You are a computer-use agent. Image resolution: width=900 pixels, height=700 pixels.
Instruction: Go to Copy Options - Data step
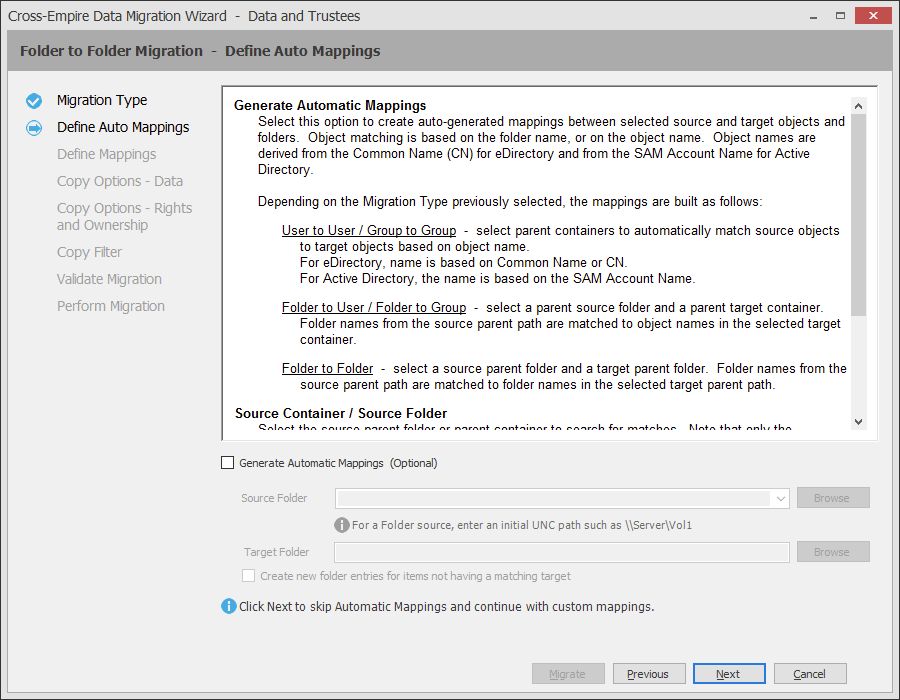pos(120,181)
